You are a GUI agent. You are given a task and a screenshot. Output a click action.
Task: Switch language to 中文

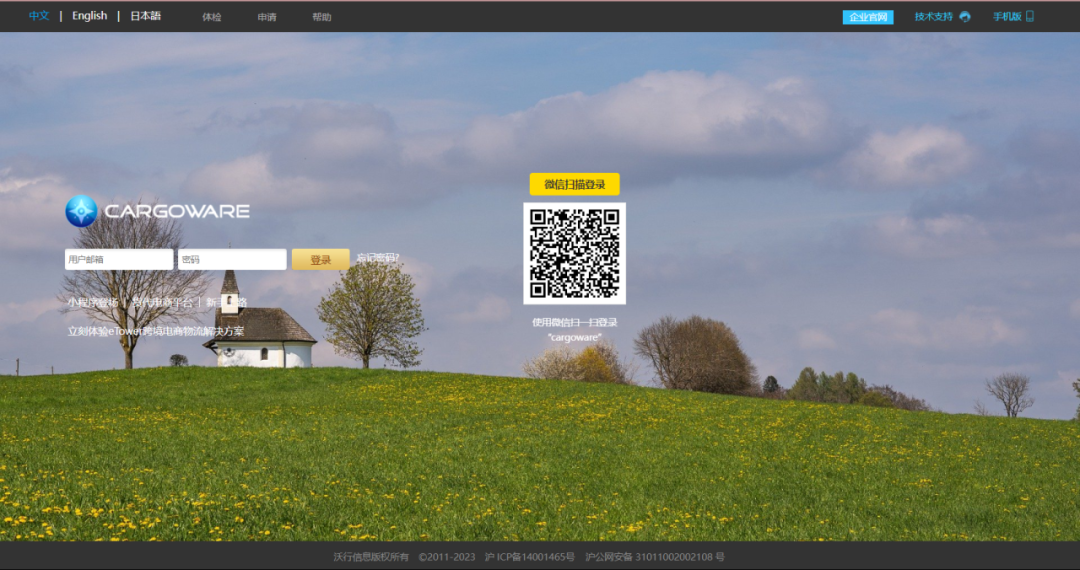click(39, 16)
